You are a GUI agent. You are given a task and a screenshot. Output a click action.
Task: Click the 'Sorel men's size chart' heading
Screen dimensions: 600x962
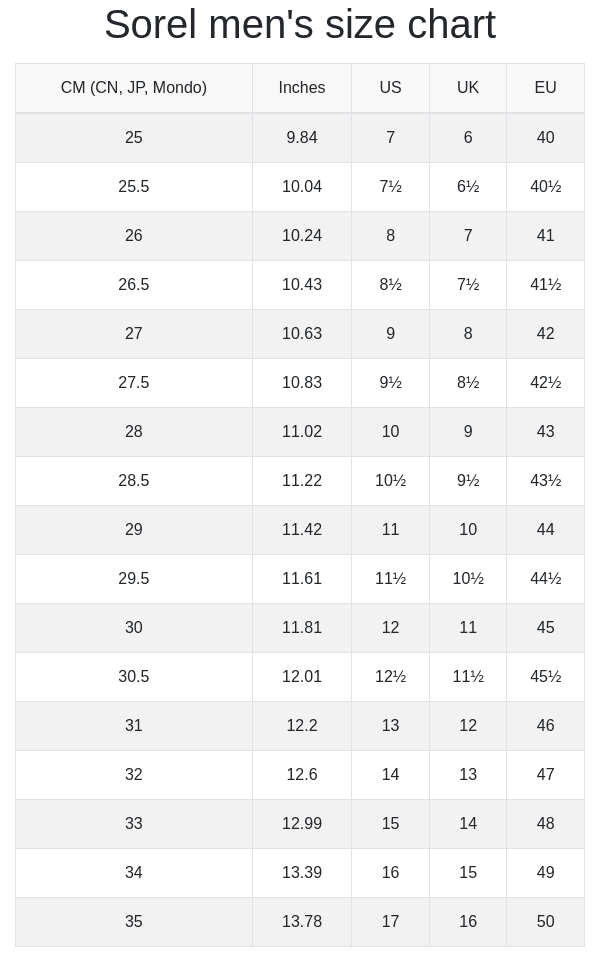(300, 25)
